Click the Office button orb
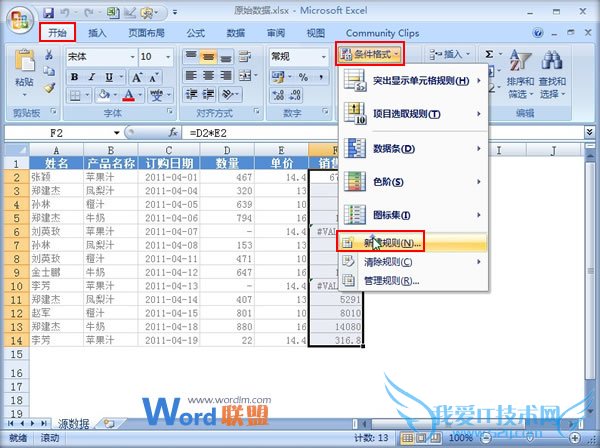This screenshot has width=600, height=448. tap(20, 19)
